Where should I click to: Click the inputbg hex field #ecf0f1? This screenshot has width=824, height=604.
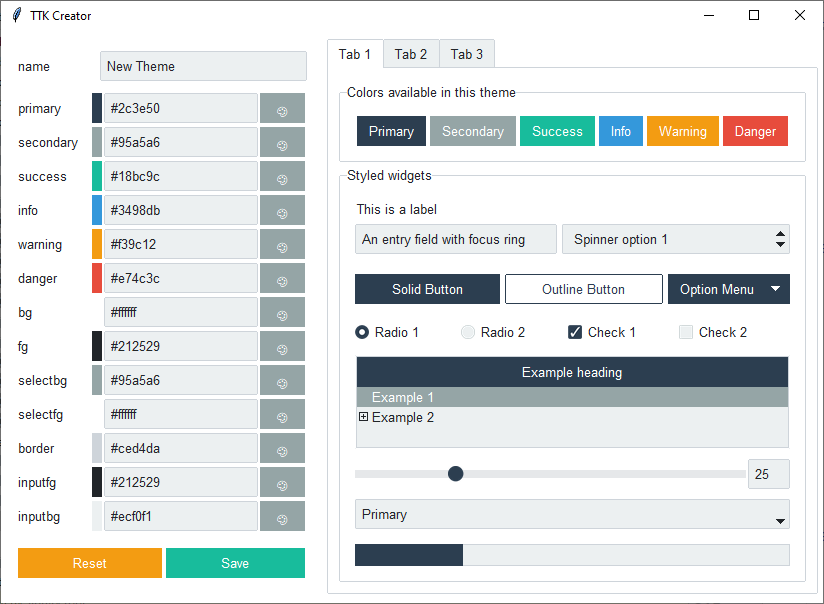(x=181, y=516)
